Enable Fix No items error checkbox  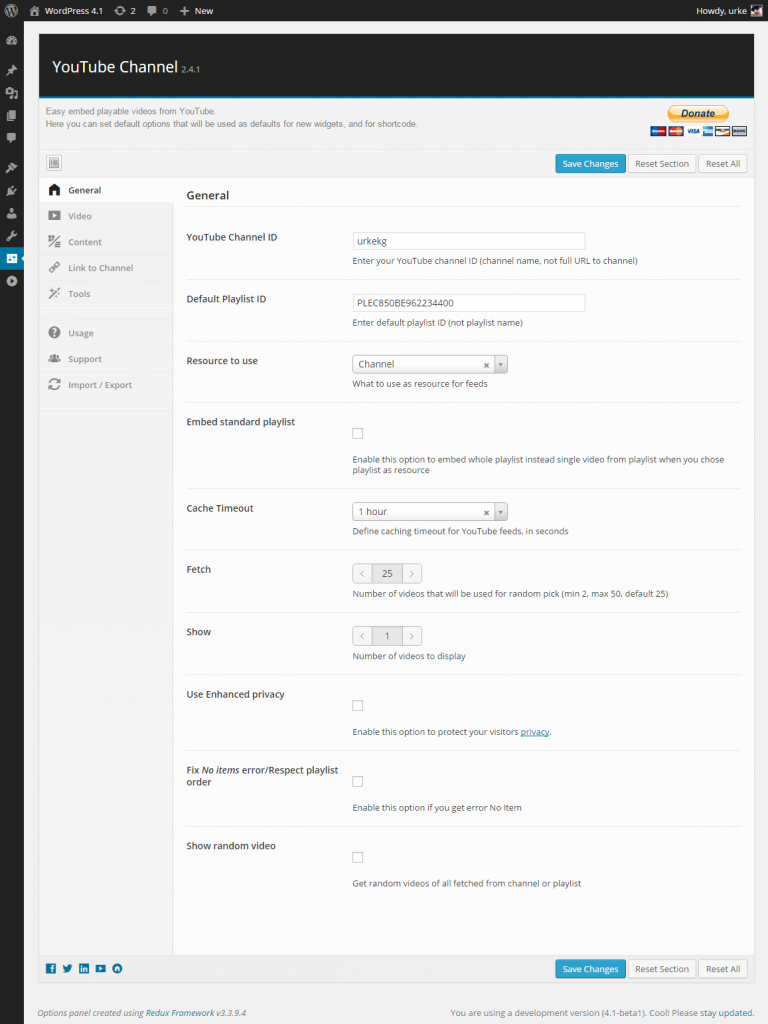tap(358, 782)
